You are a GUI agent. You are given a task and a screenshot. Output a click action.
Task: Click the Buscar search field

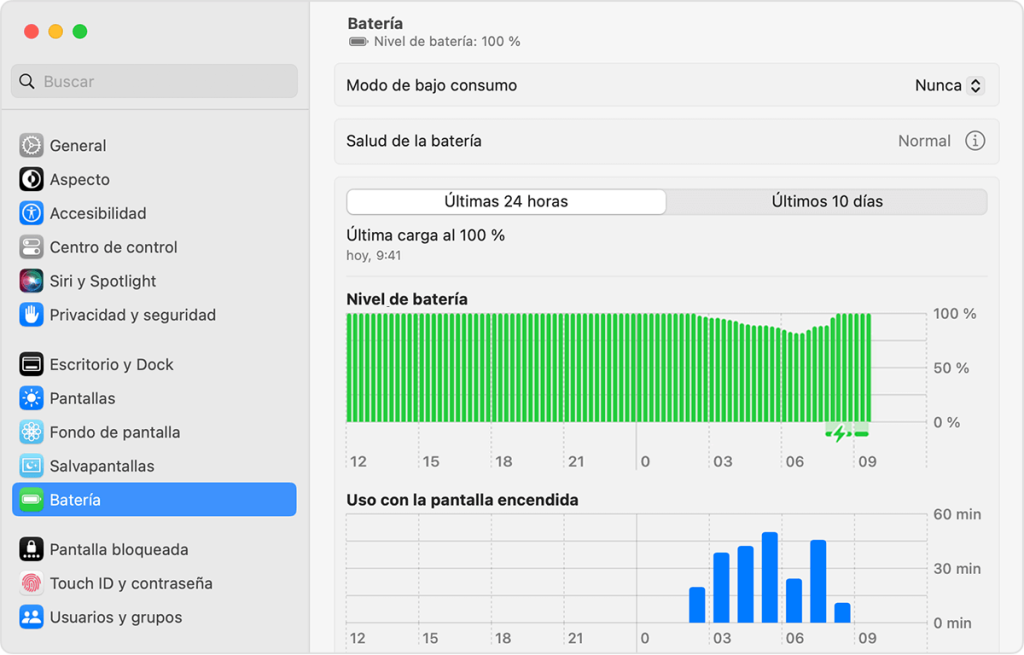(154, 82)
